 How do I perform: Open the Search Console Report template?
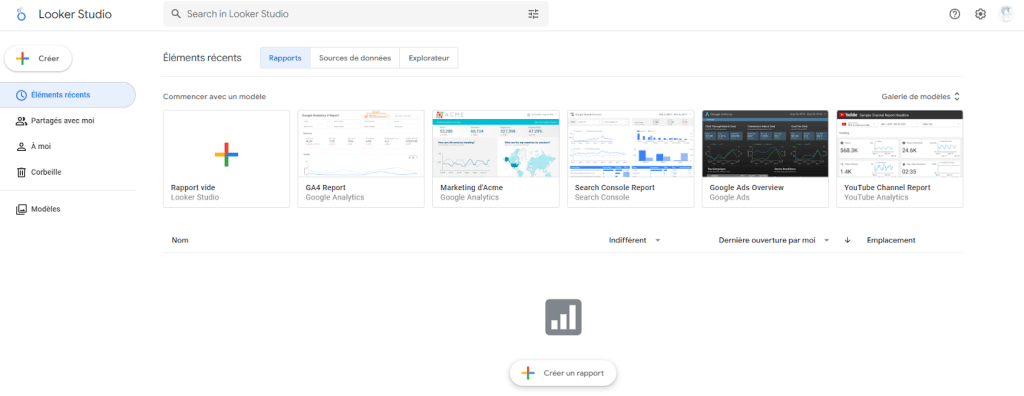630,159
